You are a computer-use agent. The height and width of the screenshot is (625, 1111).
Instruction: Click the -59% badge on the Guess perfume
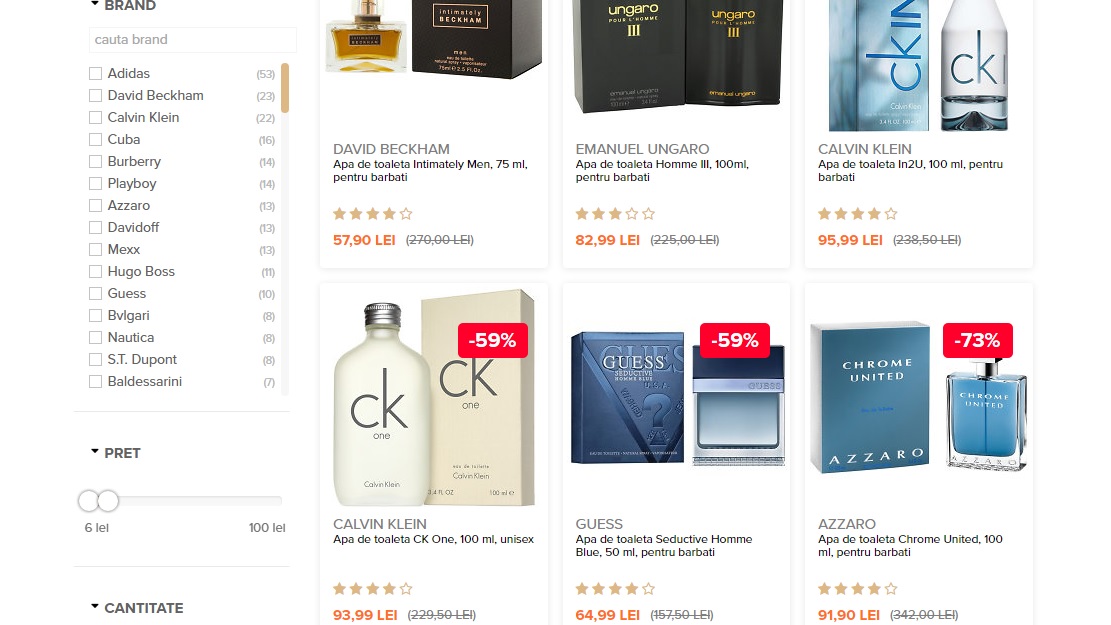click(735, 340)
